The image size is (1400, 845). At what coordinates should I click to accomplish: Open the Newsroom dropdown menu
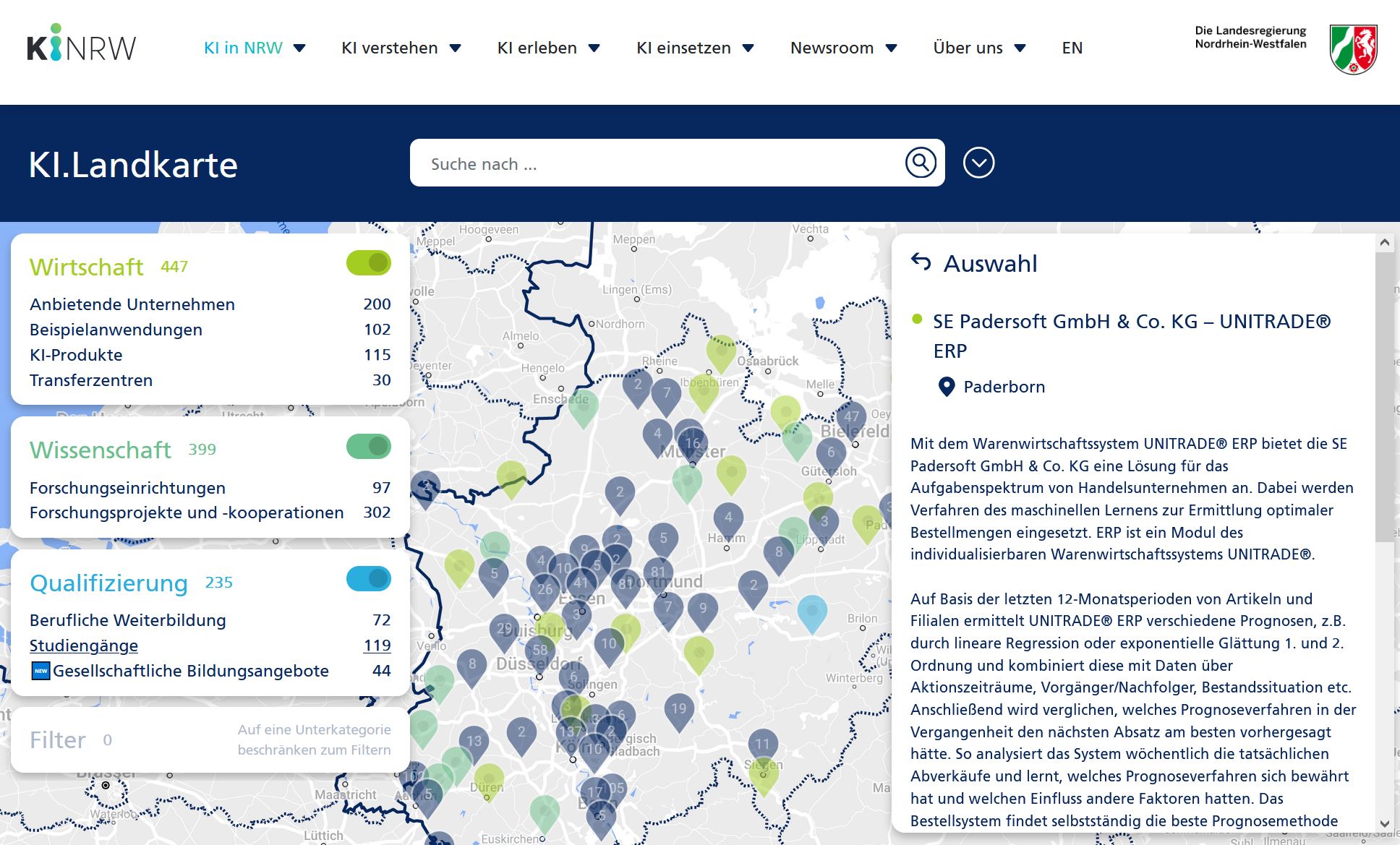tap(844, 48)
